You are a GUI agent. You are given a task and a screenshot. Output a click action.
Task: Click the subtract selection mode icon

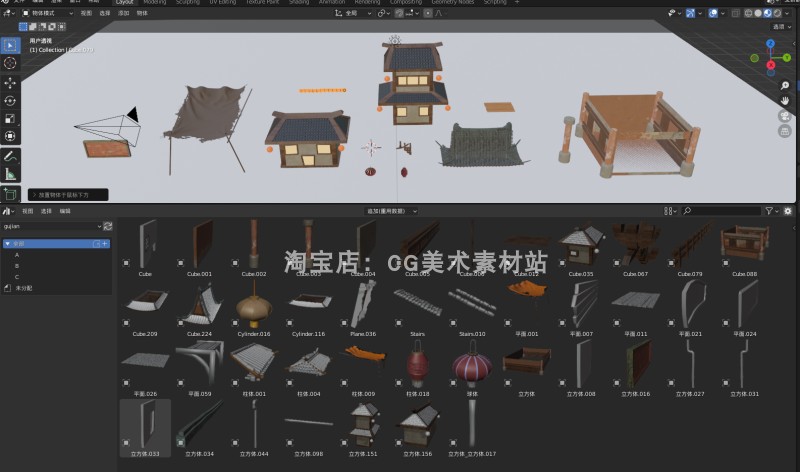(42, 27)
